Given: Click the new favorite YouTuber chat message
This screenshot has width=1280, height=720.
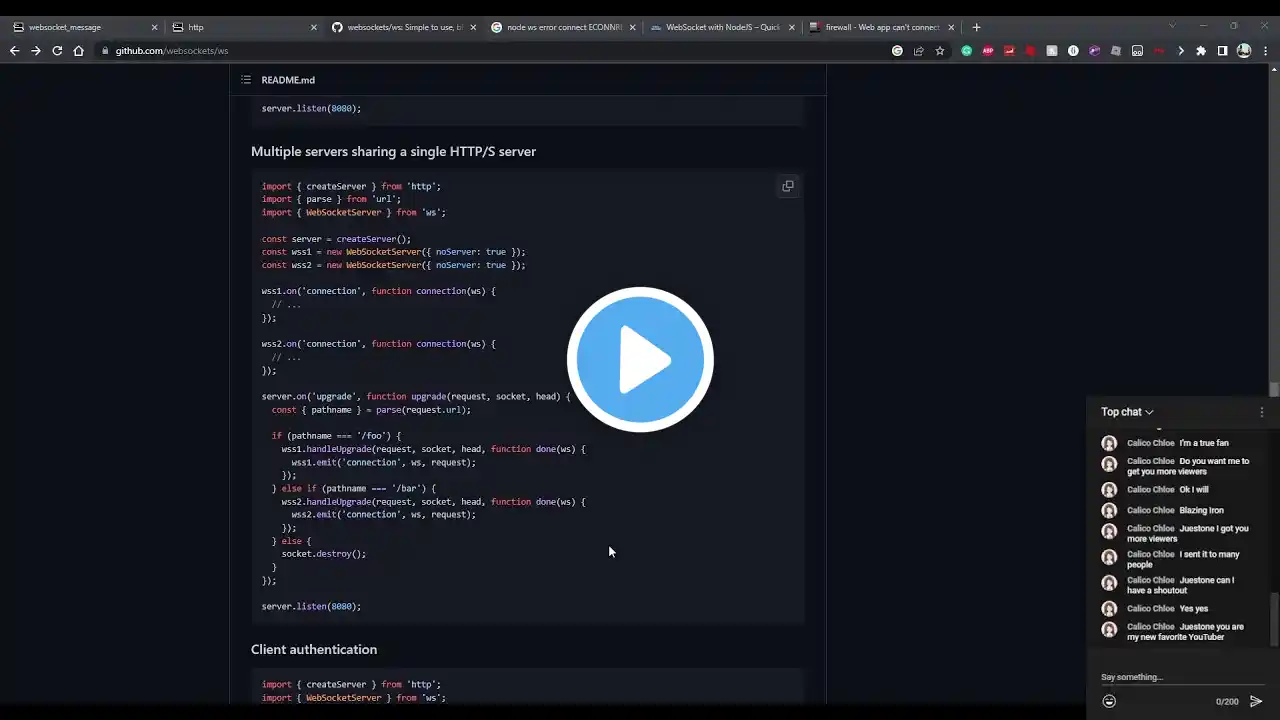Looking at the screenshot, I should coord(1185,632).
